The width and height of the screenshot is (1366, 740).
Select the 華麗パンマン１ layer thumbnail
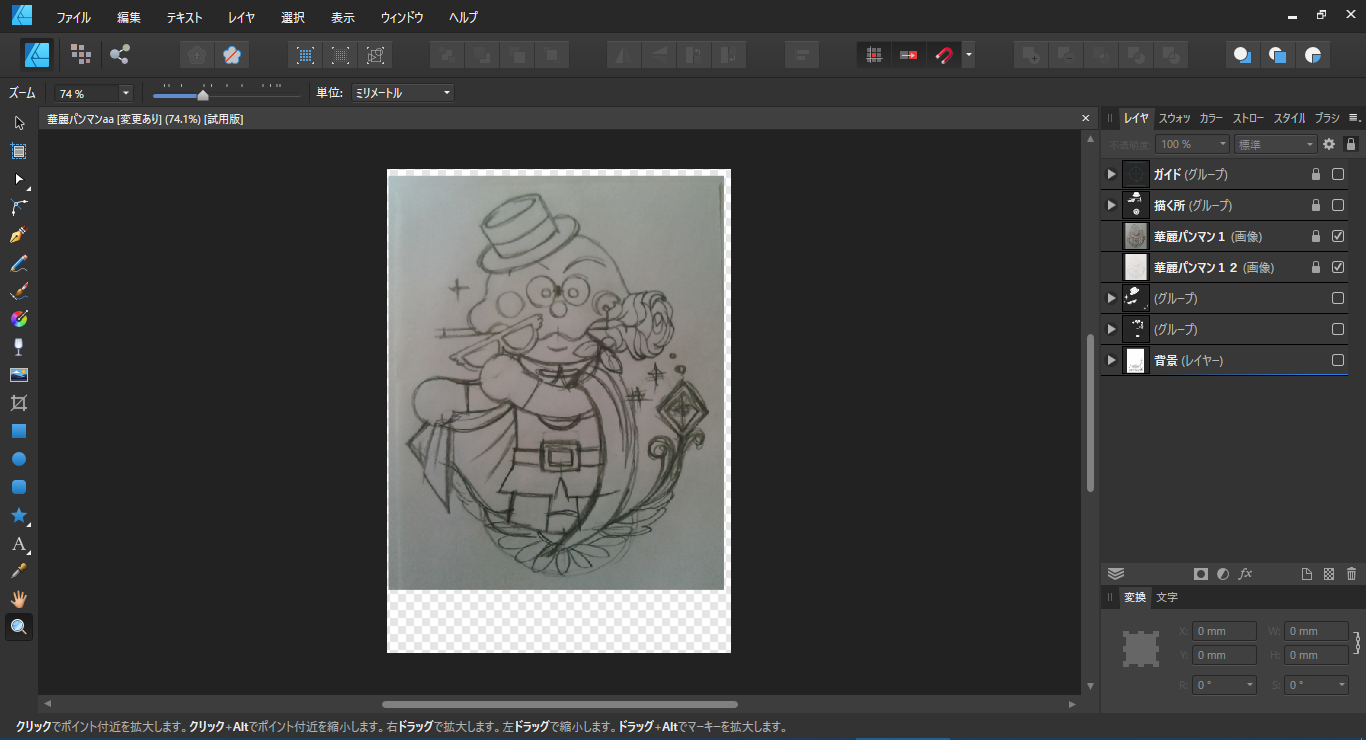(1136, 236)
